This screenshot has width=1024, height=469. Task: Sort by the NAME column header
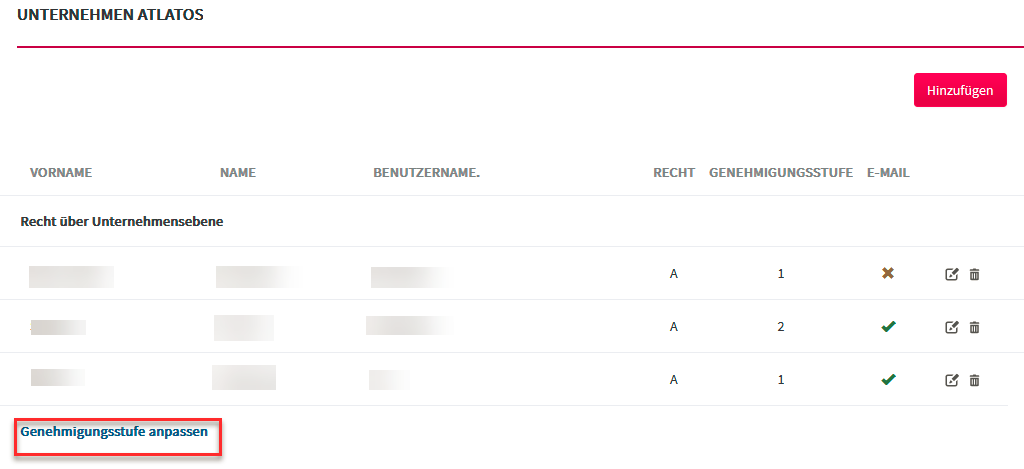tap(238, 173)
